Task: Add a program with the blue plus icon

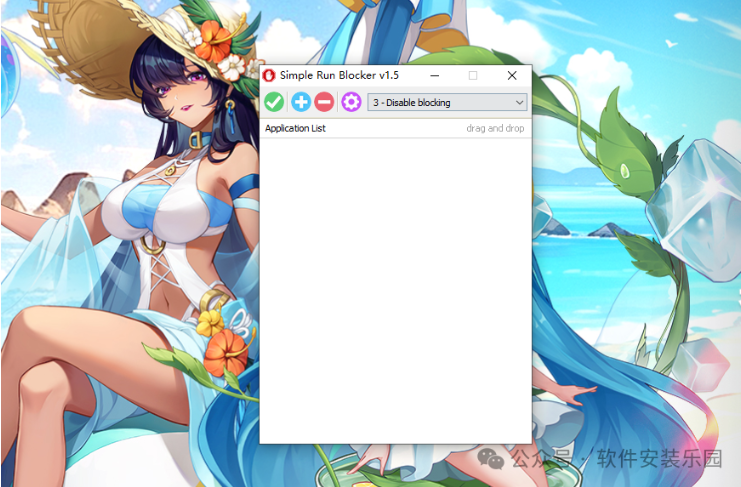Action: click(300, 102)
